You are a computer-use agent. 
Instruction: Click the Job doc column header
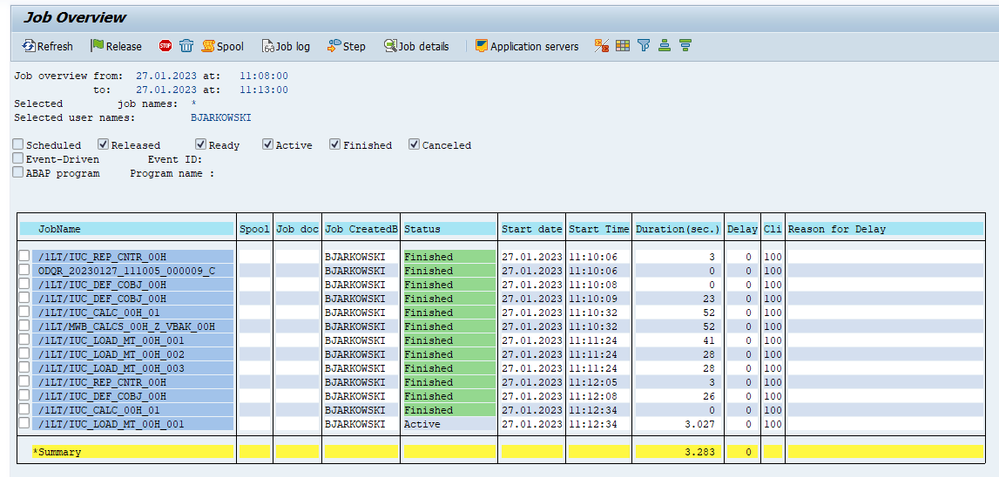pos(298,229)
